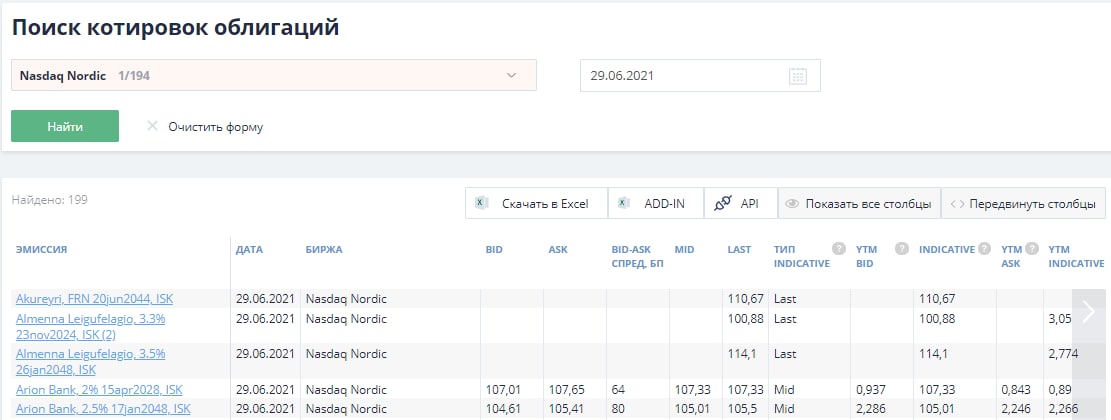Select the YTM Bid value 2,286
This screenshot has height=420, width=1111.
[x=871, y=409]
